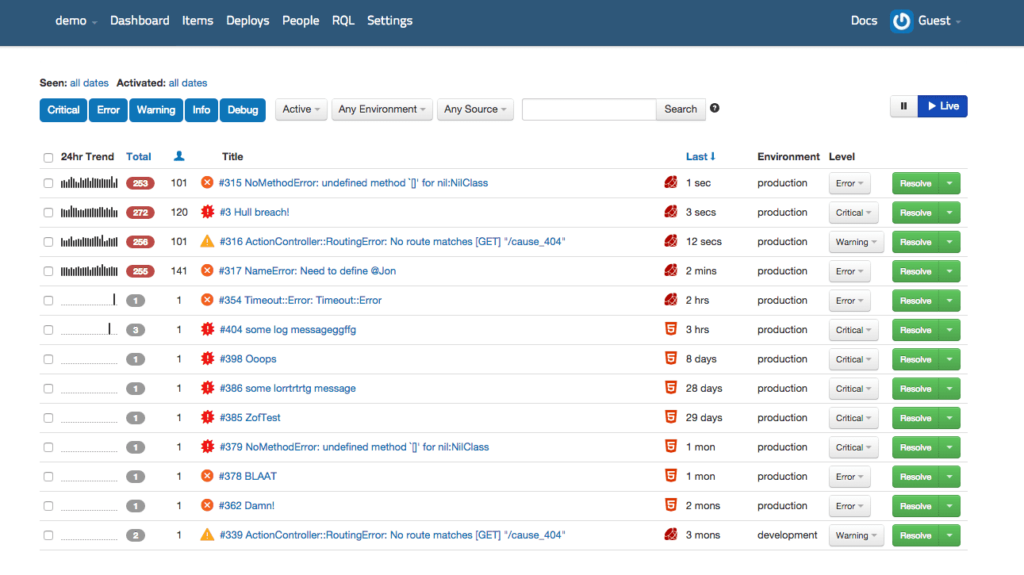Select the checkbox for #354 Timeout::Error

point(48,301)
